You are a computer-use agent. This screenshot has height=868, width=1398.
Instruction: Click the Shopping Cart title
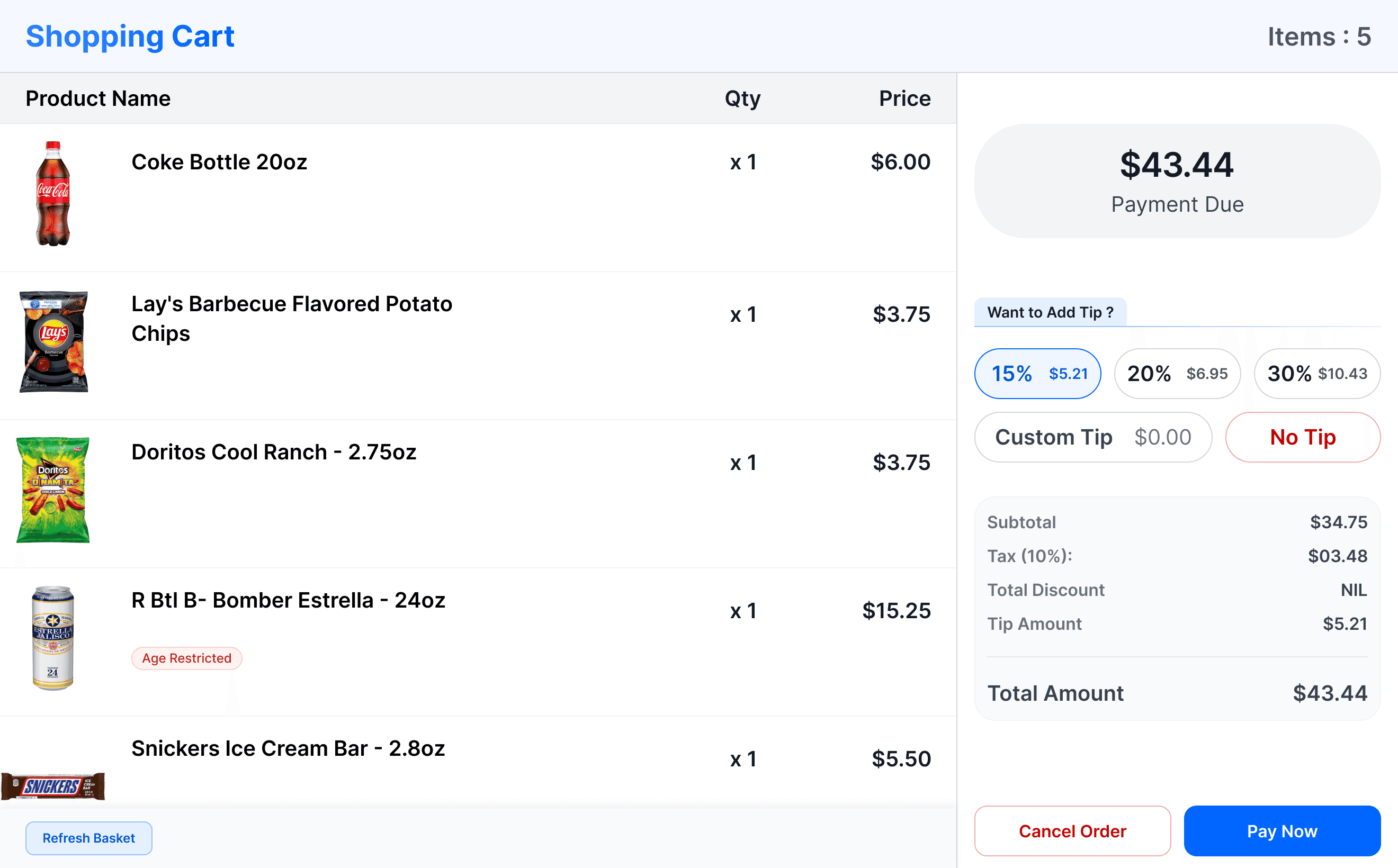[x=130, y=36]
